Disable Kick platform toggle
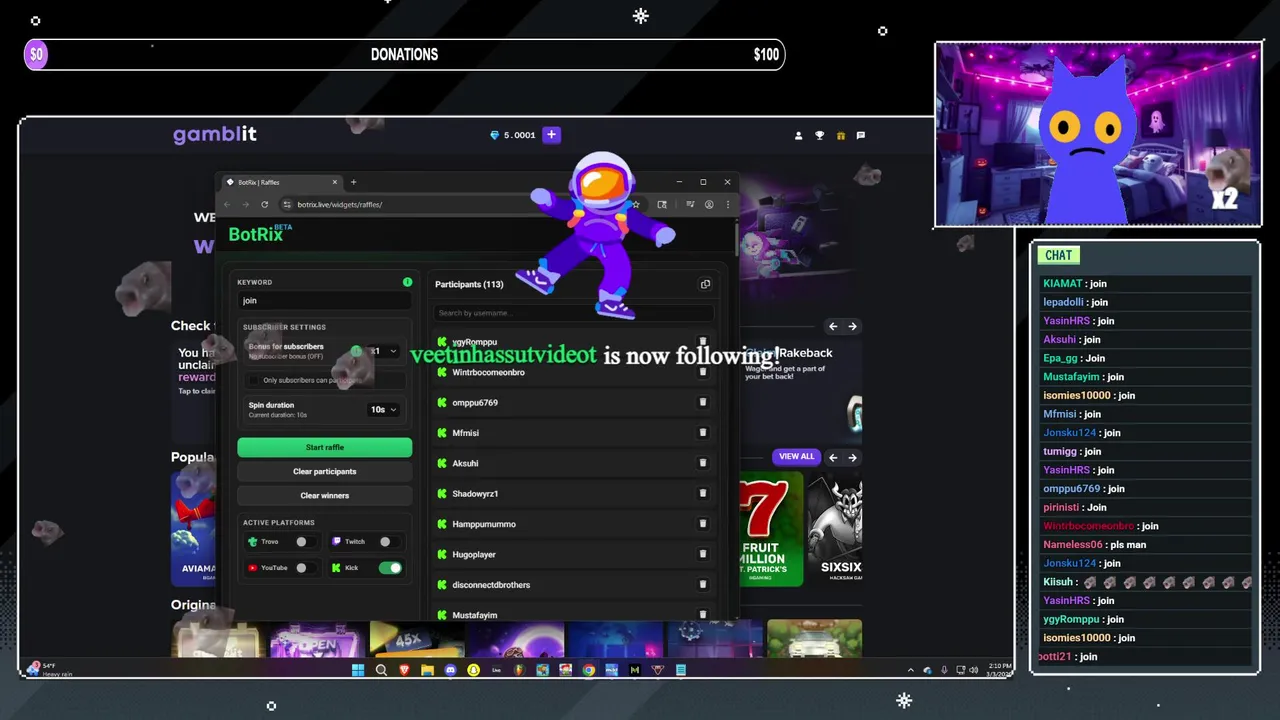The image size is (1280, 720). click(x=390, y=567)
